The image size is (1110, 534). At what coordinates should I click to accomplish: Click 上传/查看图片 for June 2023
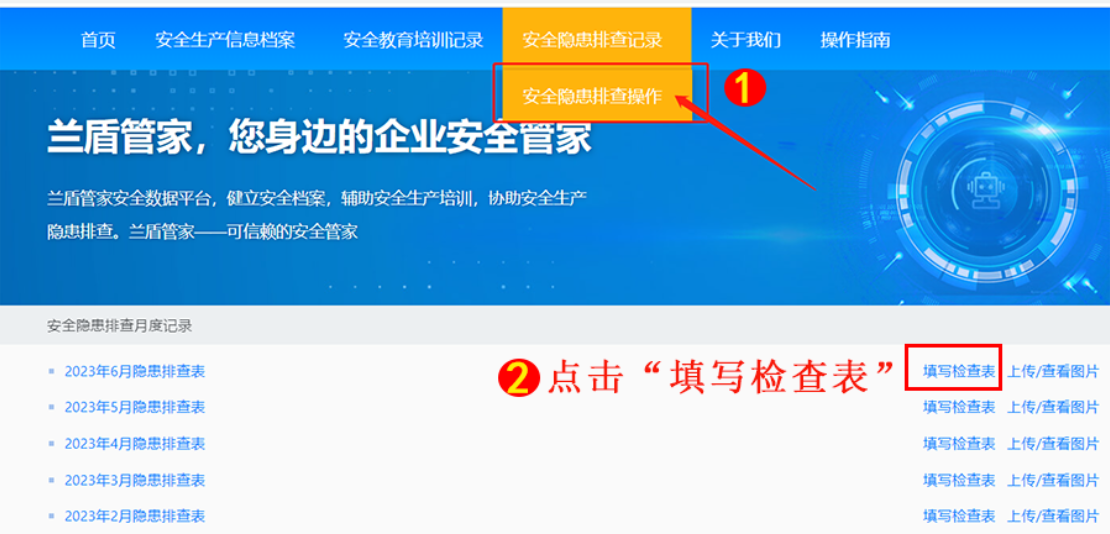[x=1053, y=371]
